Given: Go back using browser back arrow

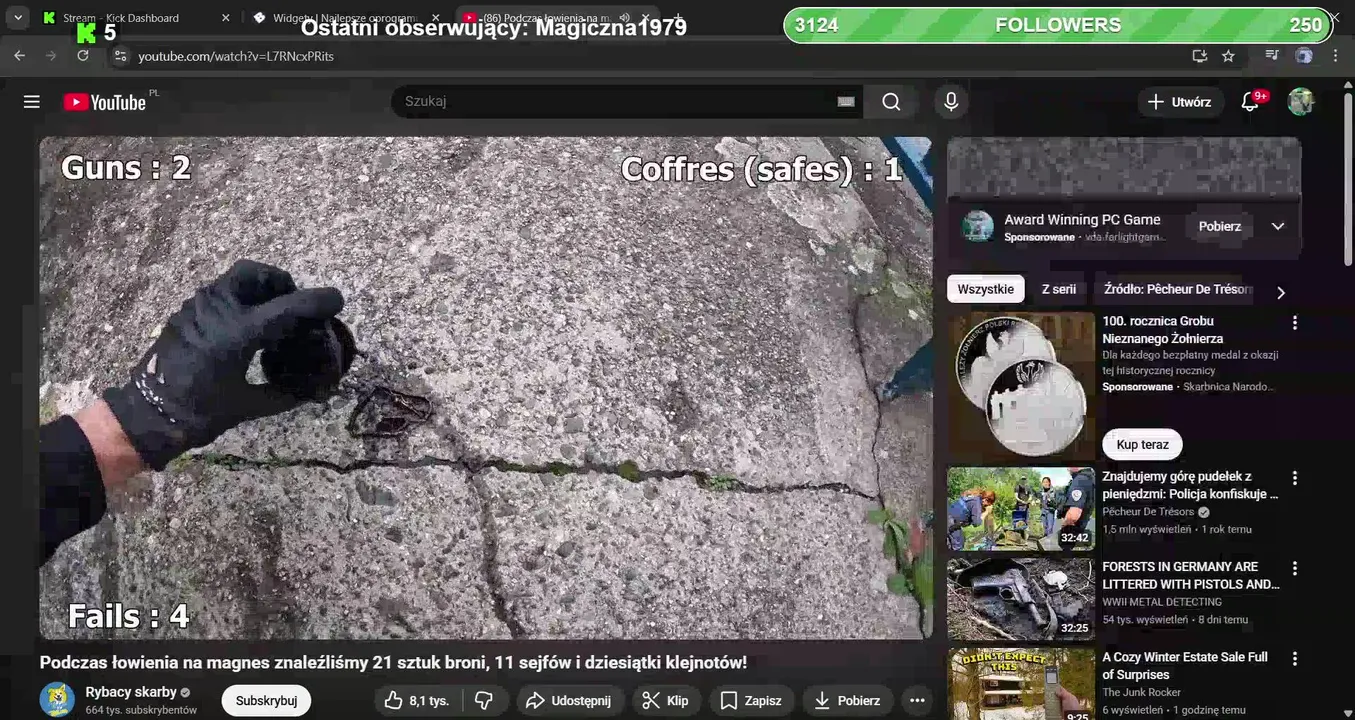Looking at the screenshot, I should pos(19,56).
